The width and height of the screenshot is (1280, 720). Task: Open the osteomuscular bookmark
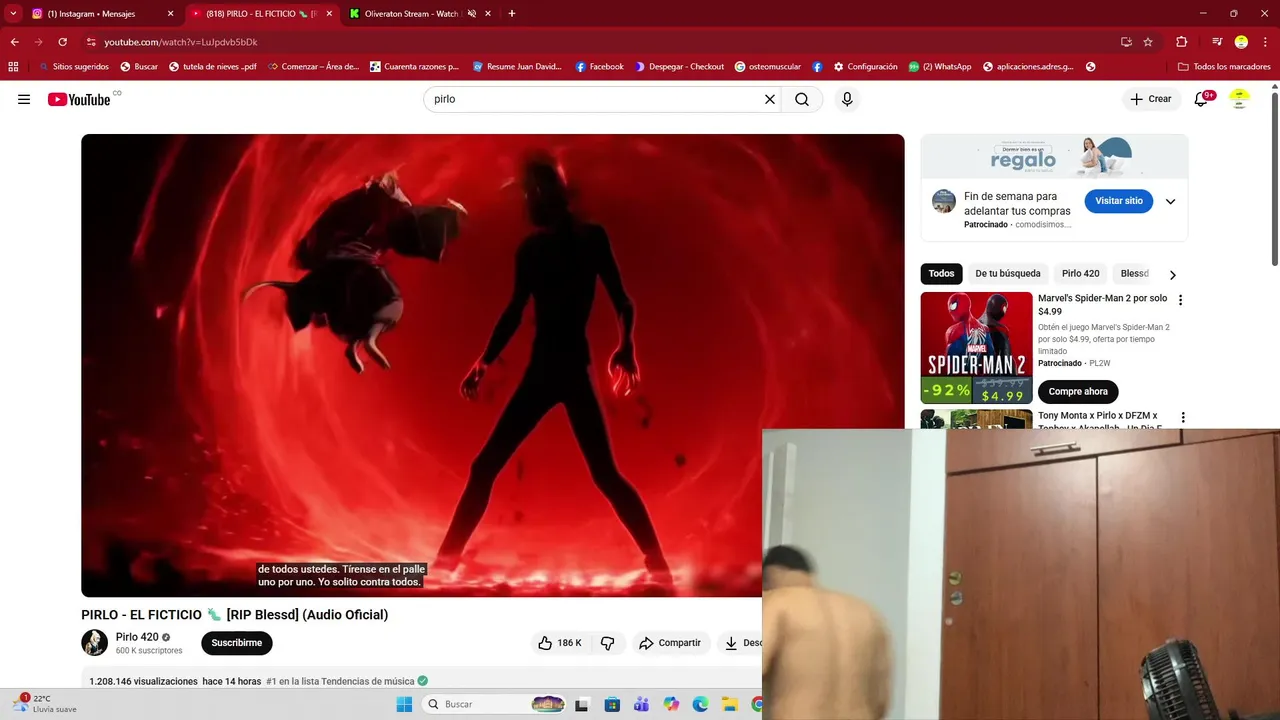(768, 67)
